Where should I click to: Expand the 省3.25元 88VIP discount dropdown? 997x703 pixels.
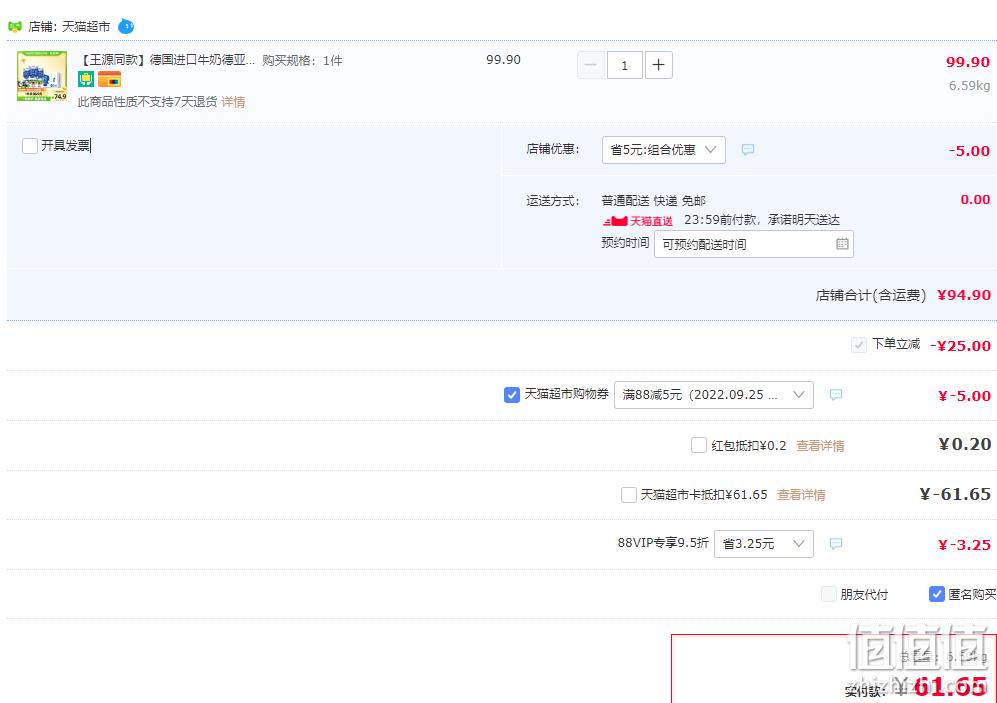point(764,544)
